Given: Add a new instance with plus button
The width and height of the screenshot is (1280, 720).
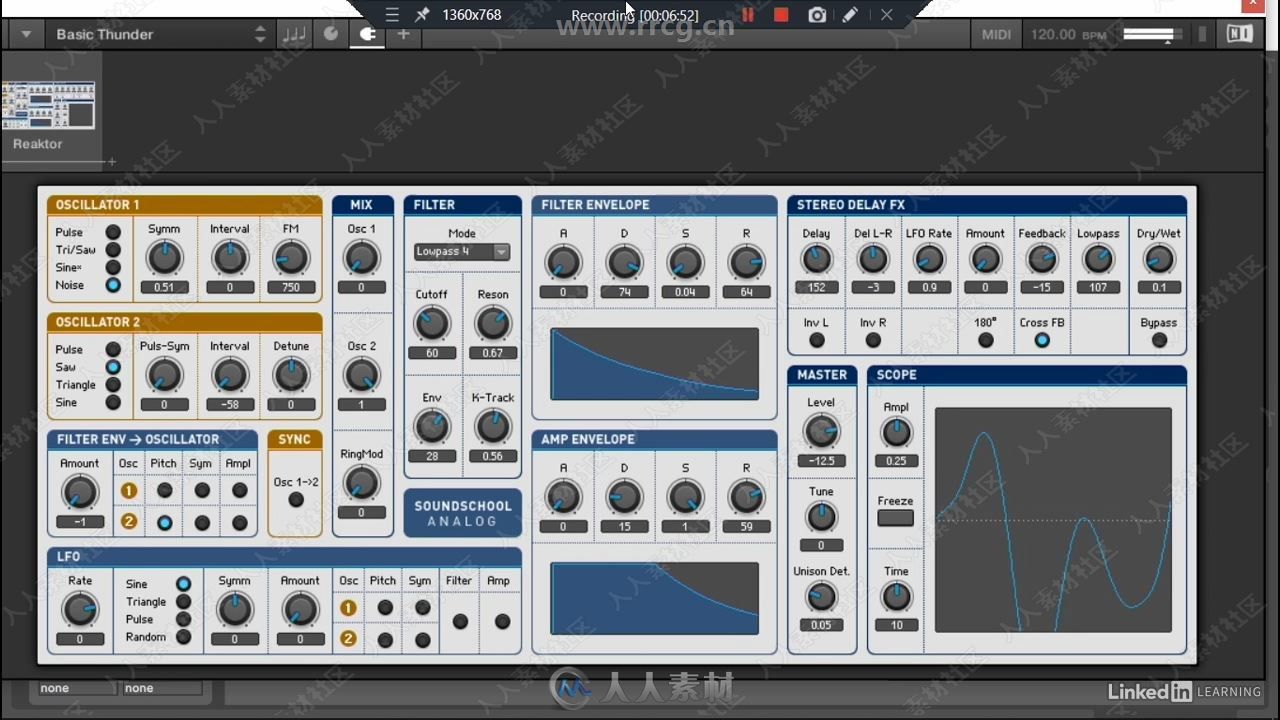Looking at the screenshot, I should tap(403, 34).
